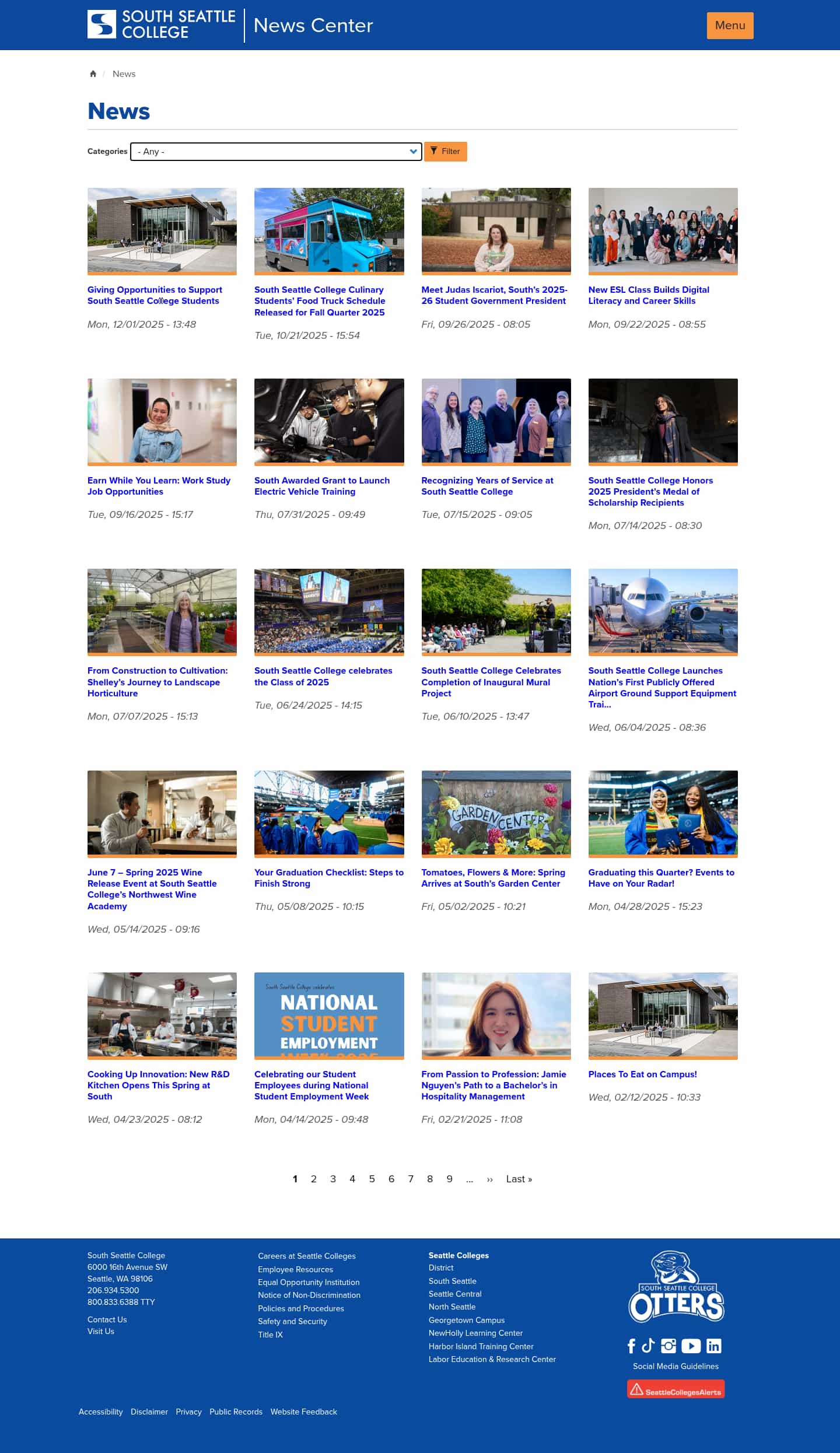Go to page 7 of news

coord(411,1179)
